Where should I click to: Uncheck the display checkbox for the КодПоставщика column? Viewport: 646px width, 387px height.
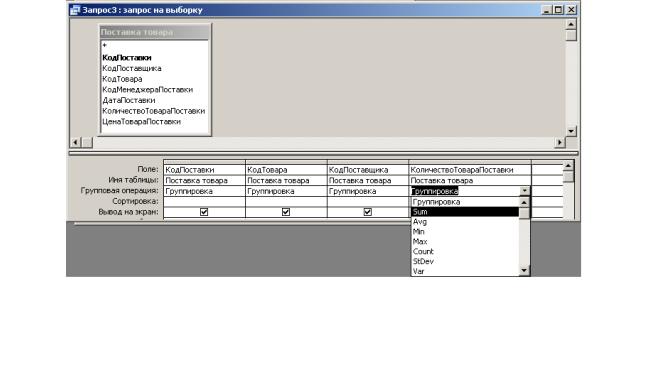coord(367,212)
